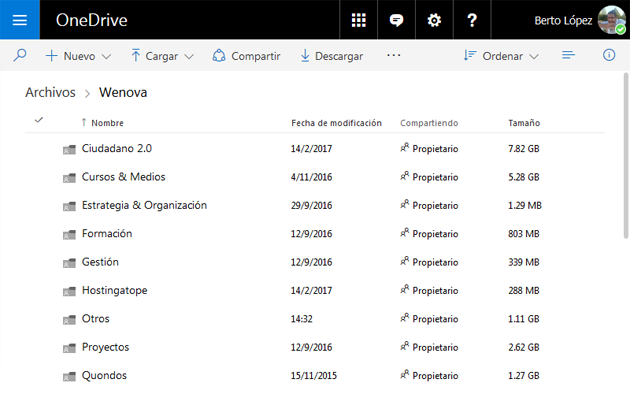Click the Descargar button
This screenshot has width=630, height=394.
point(332,56)
